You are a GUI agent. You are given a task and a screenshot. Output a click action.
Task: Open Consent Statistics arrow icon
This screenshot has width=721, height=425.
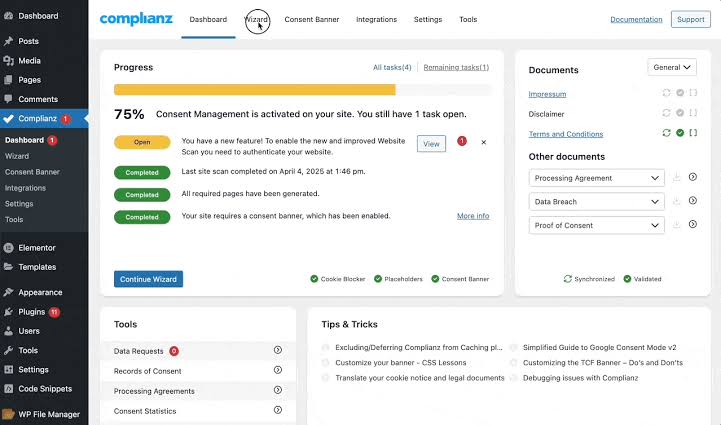278,410
